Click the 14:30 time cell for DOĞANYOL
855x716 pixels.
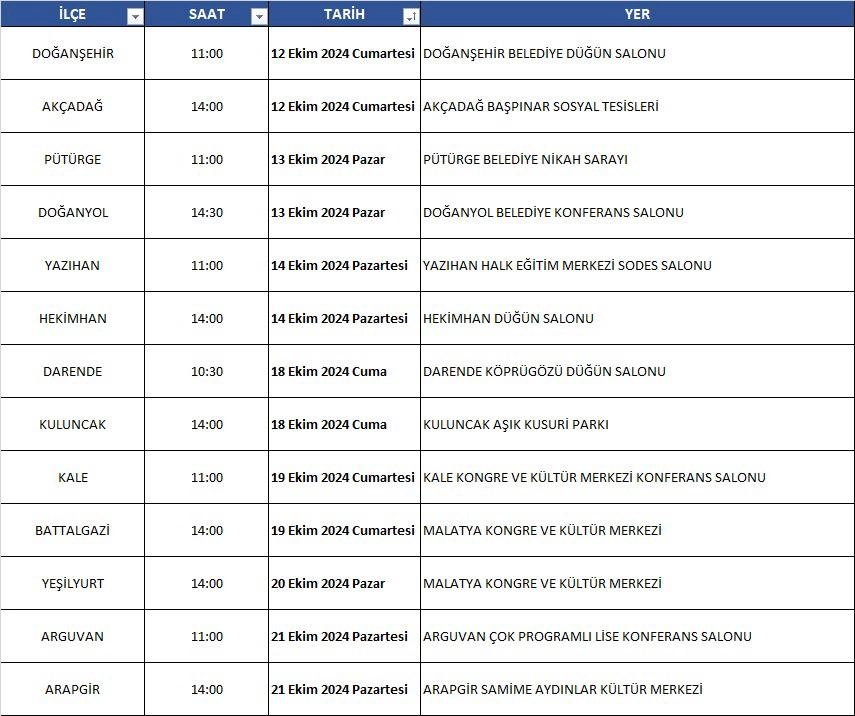coord(207,212)
